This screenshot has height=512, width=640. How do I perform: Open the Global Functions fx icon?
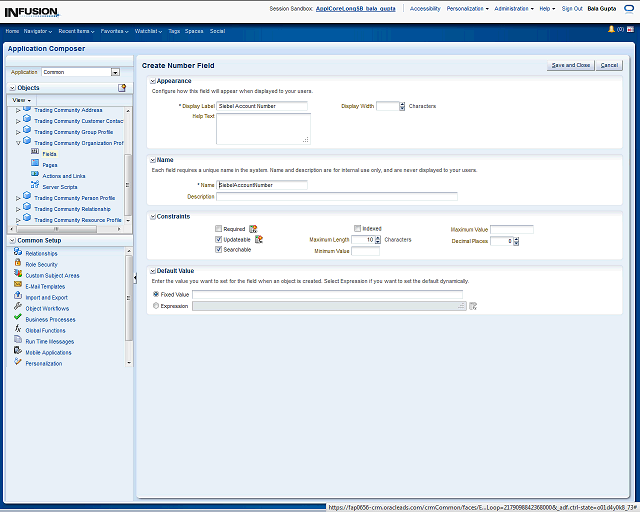(x=18, y=330)
